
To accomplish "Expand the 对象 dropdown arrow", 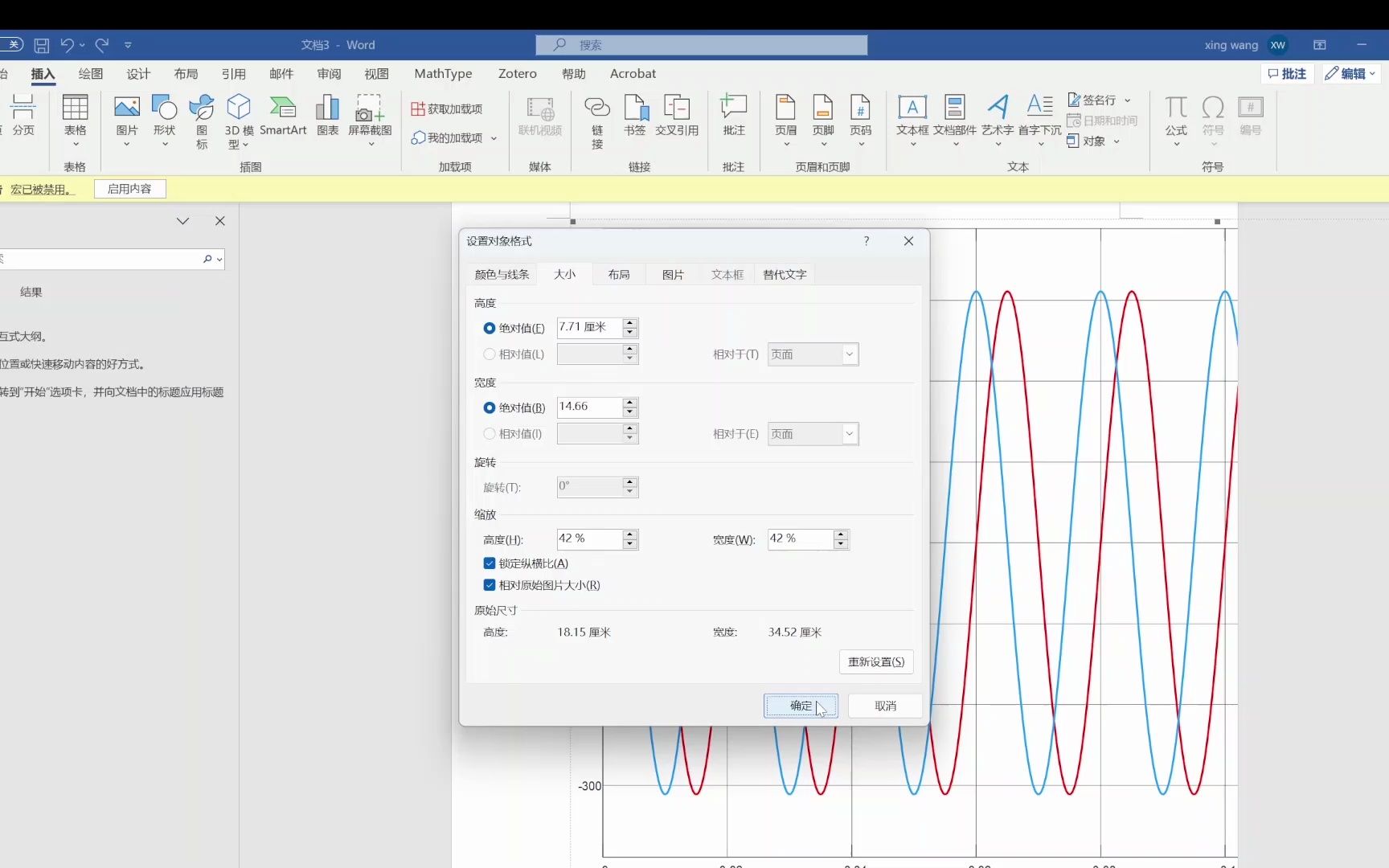I will 1117,141.
